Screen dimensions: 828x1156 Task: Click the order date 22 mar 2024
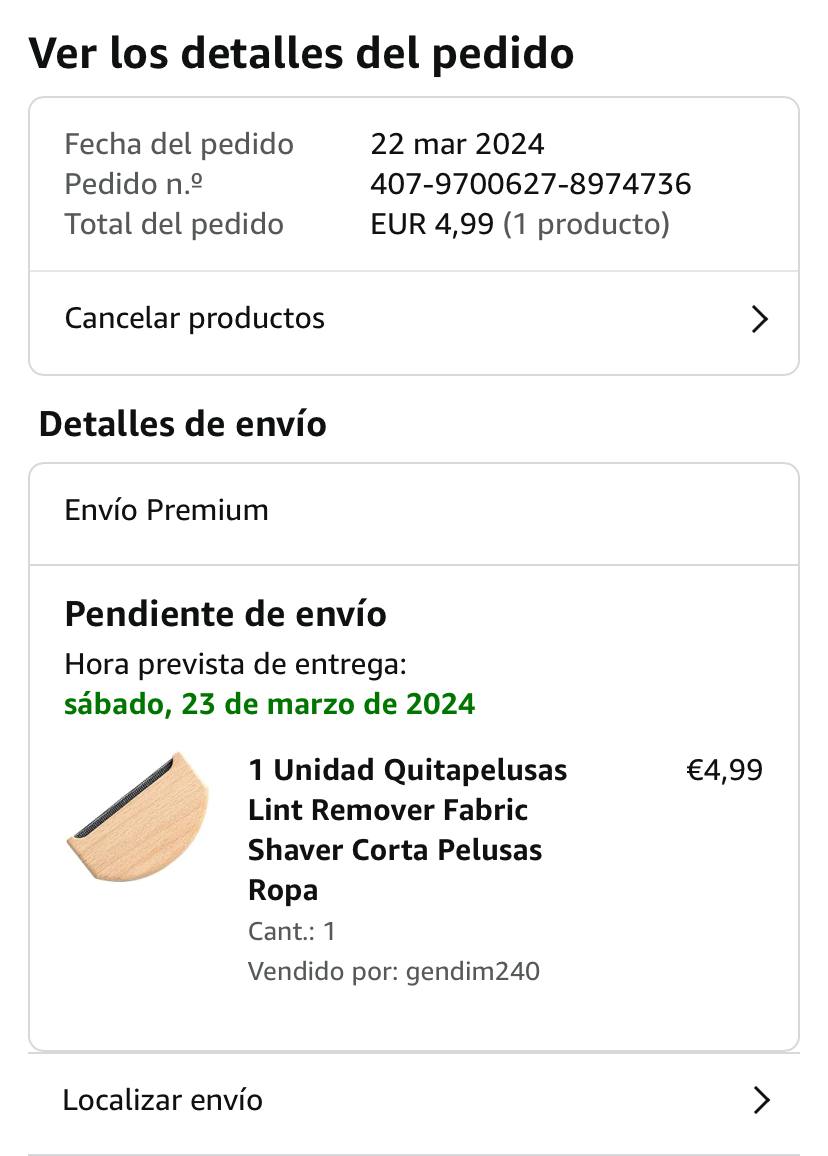(457, 144)
